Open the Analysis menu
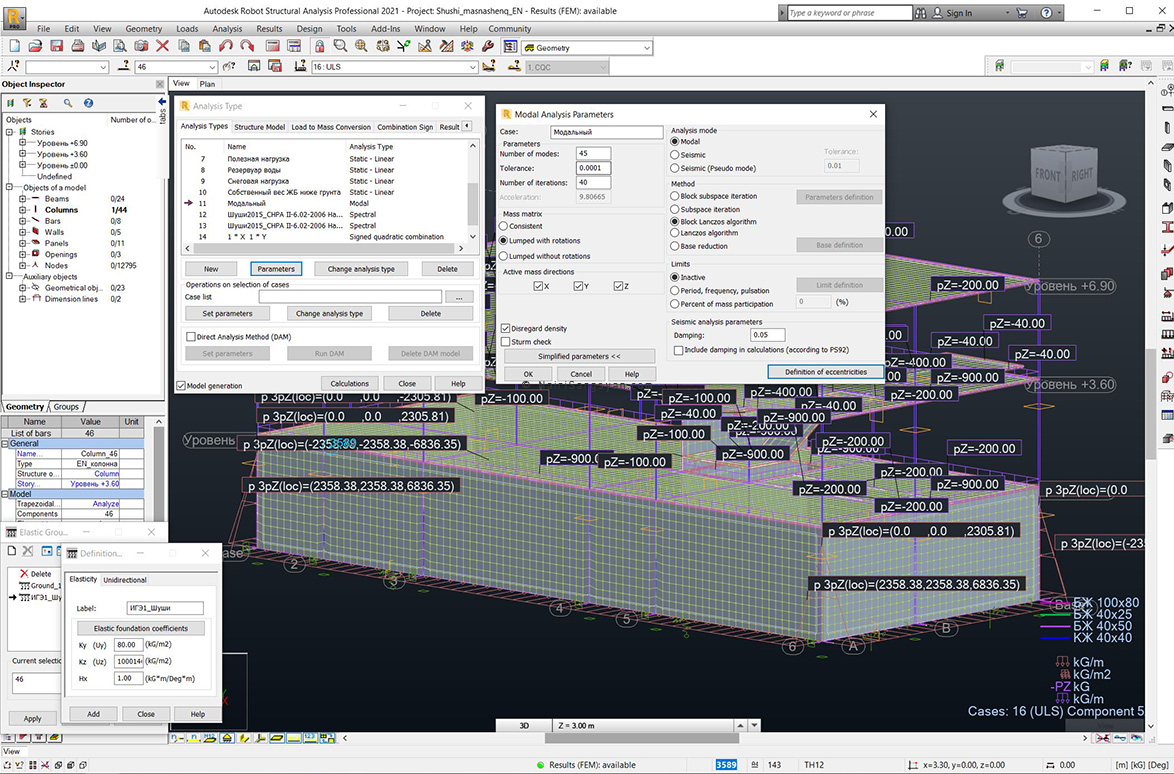 tap(227, 28)
